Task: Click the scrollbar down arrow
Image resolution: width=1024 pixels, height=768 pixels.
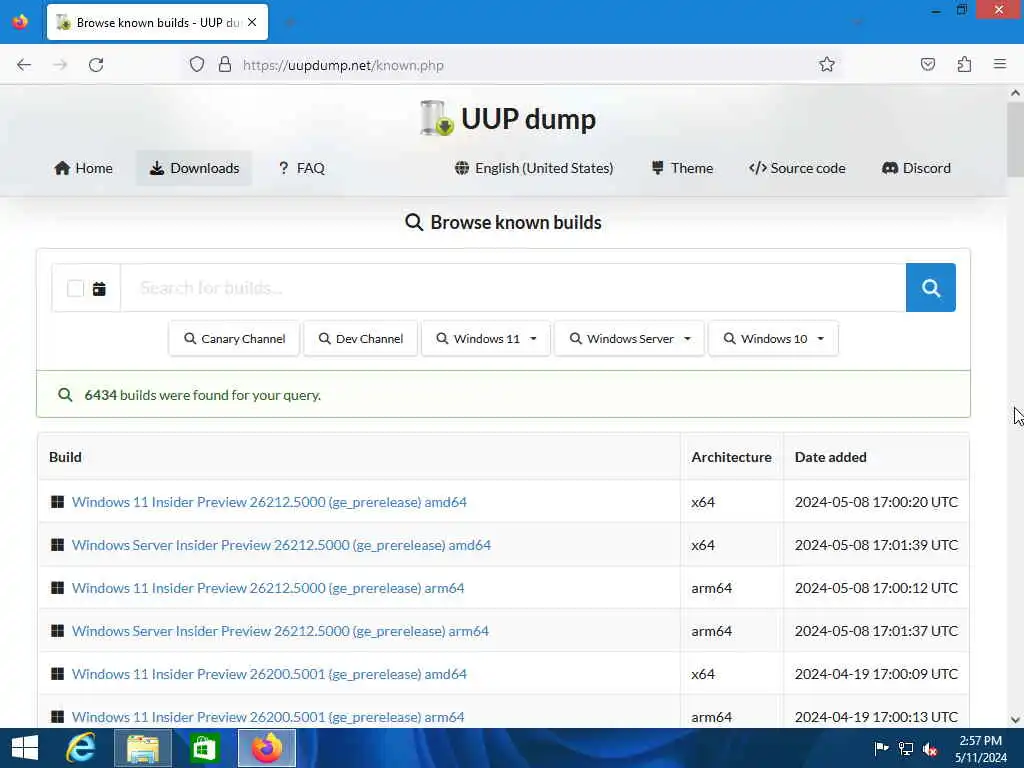Action: coord(1015,720)
